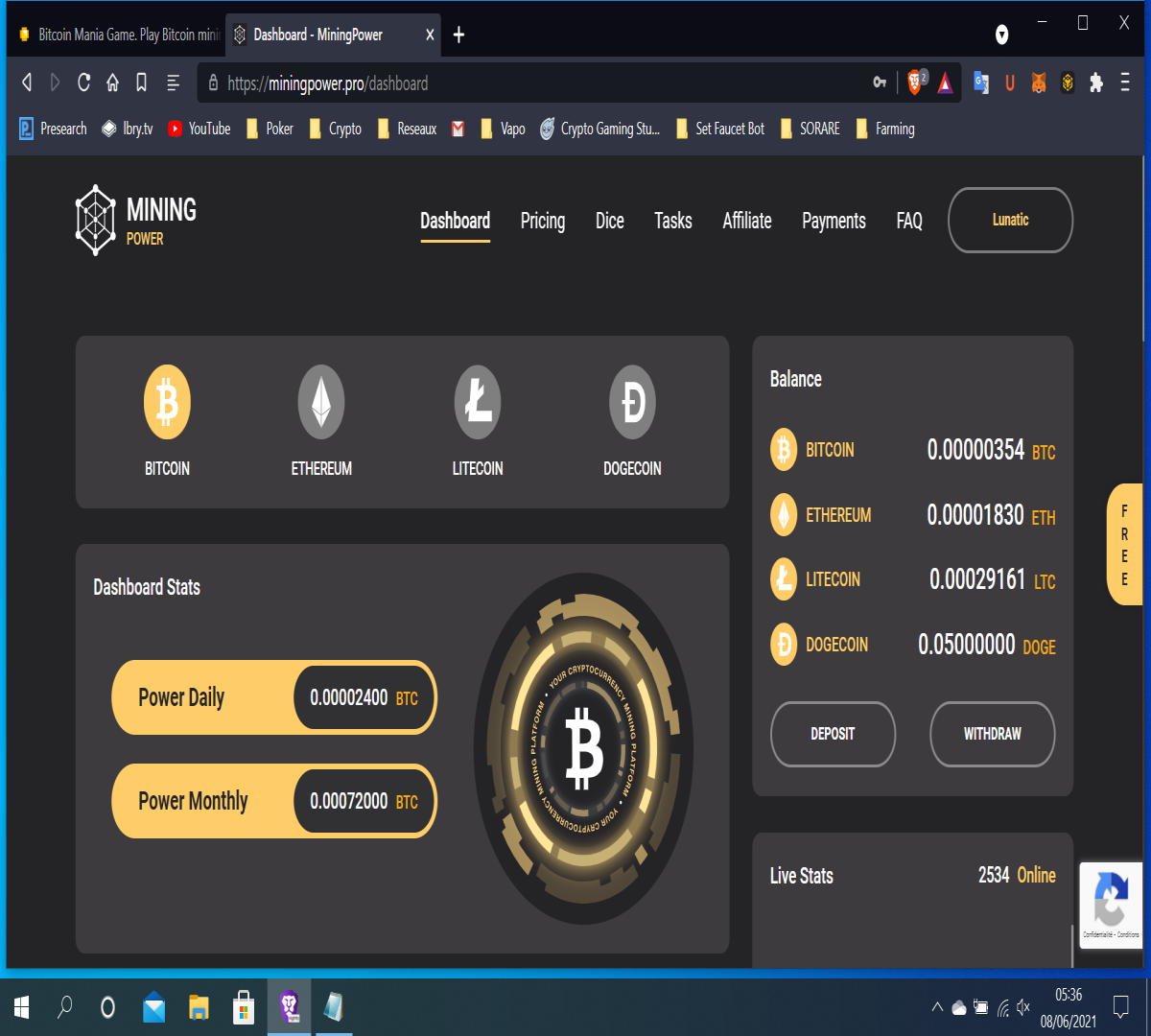The image size is (1151, 1036).
Task: Pick the Dogecoin coin icon
Action: (632, 402)
